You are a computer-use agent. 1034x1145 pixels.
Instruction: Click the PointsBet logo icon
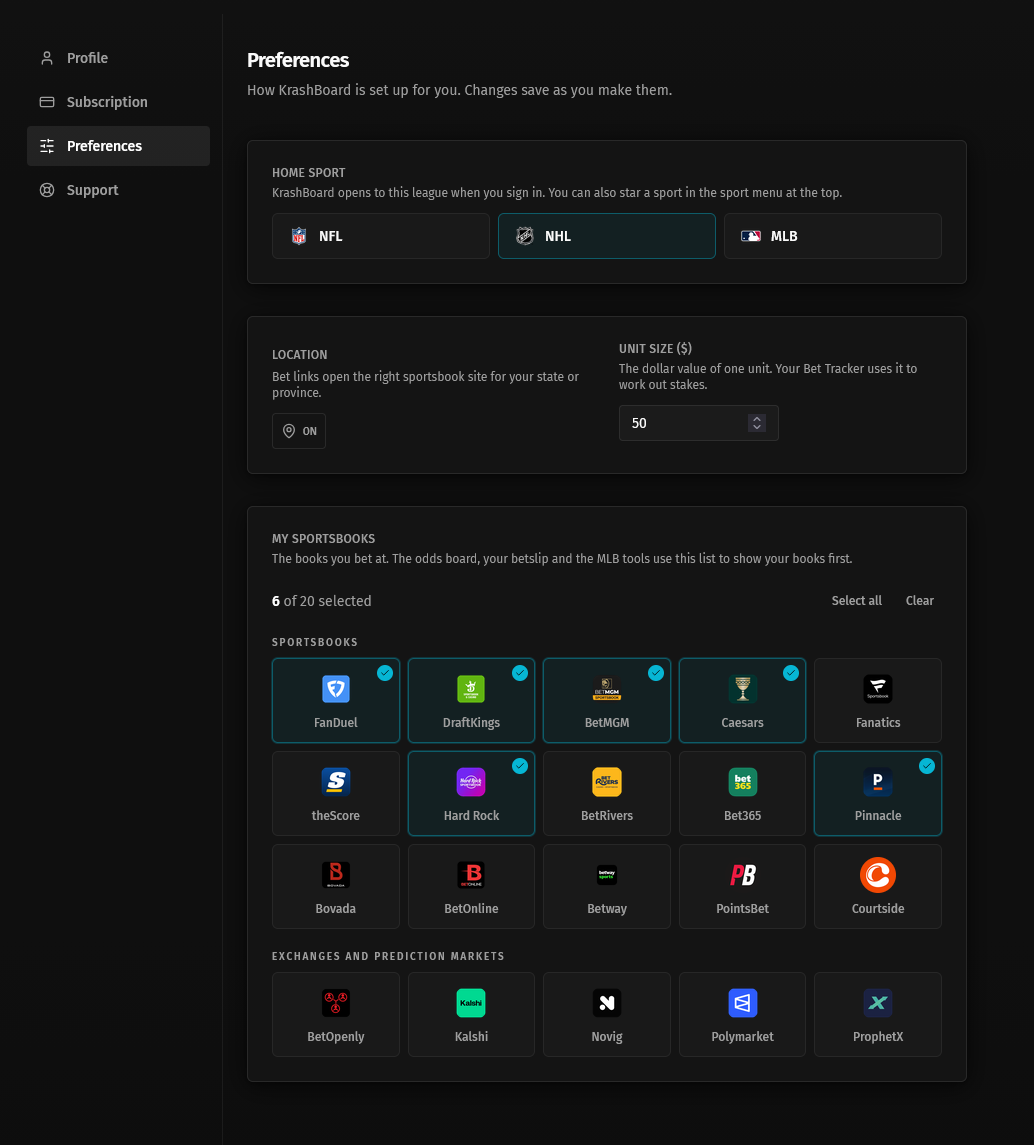click(743, 875)
